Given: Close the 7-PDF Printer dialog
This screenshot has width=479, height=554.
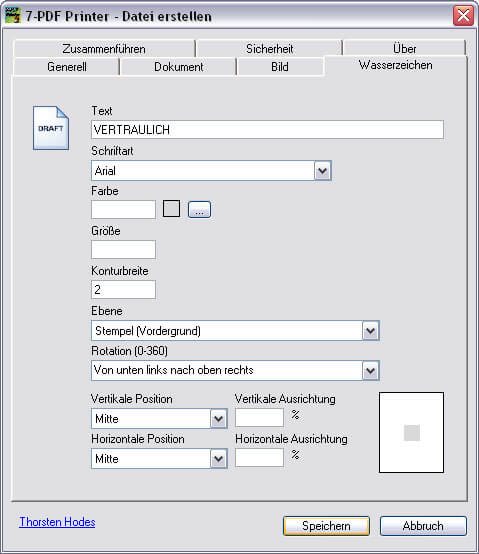Looking at the screenshot, I should click(x=463, y=16).
